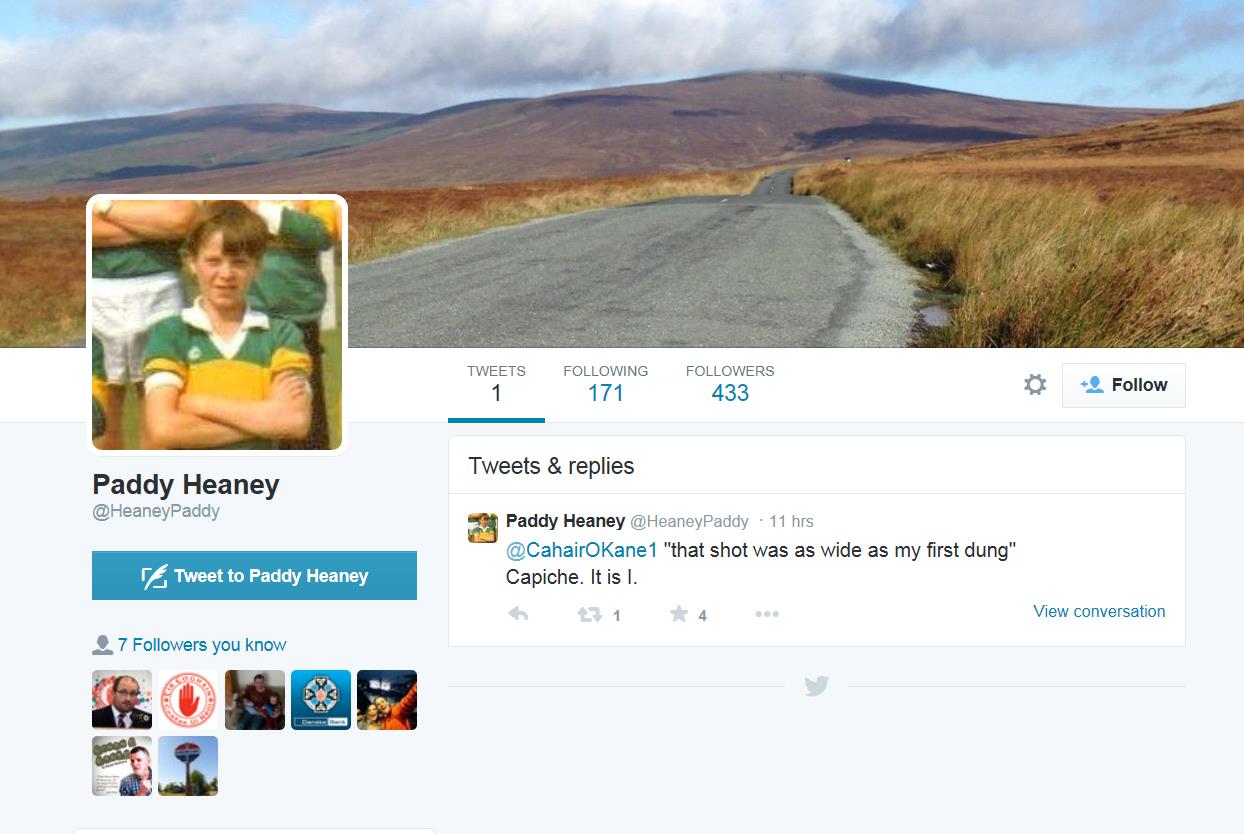Screen dimensions: 1244x834
Task: Click the 11 hrs tweet timestamp
Action: click(x=791, y=521)
